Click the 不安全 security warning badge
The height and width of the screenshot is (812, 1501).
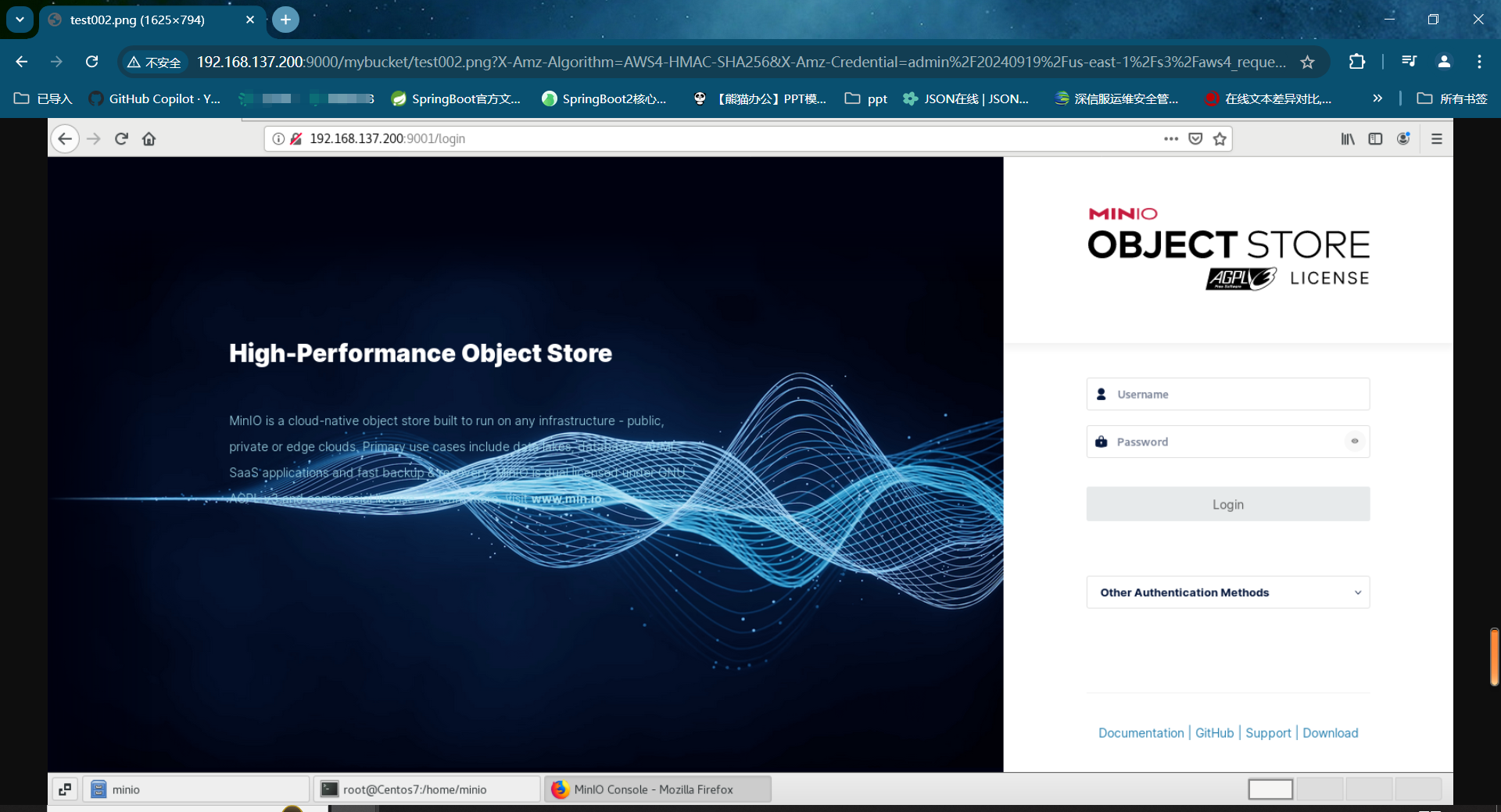click(155, 62)
